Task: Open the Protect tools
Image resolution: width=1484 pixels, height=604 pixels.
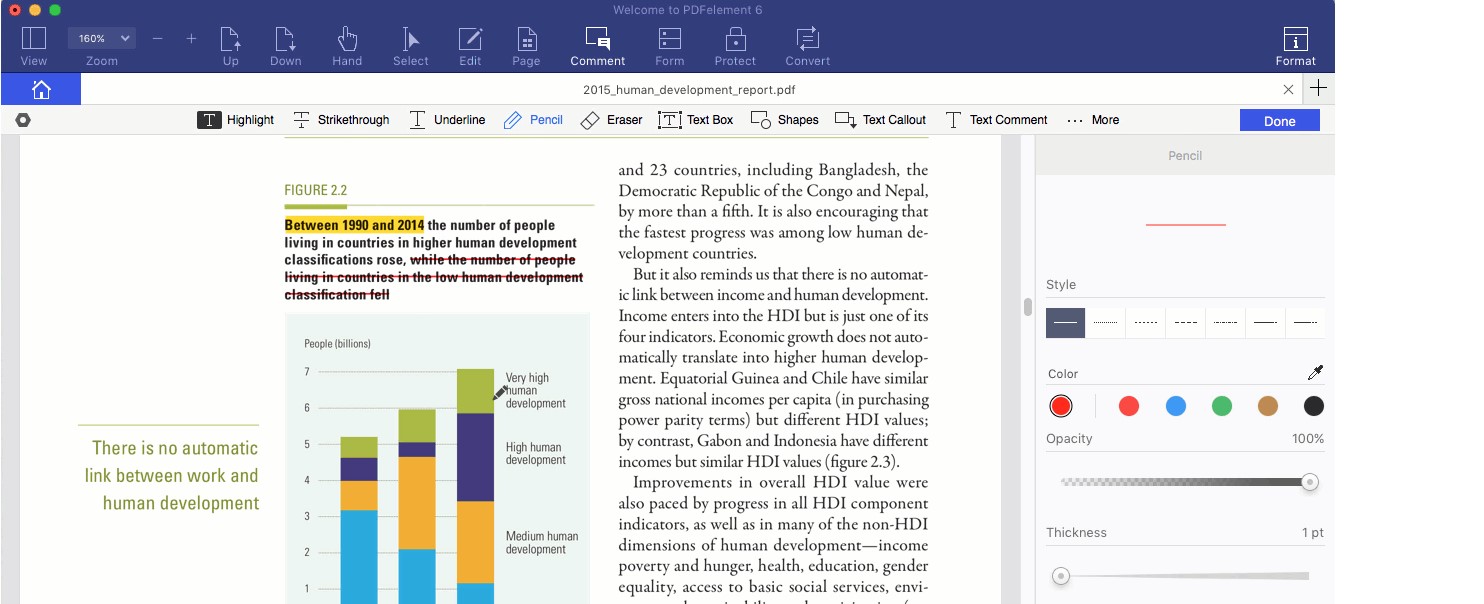Action: [735, 44]
